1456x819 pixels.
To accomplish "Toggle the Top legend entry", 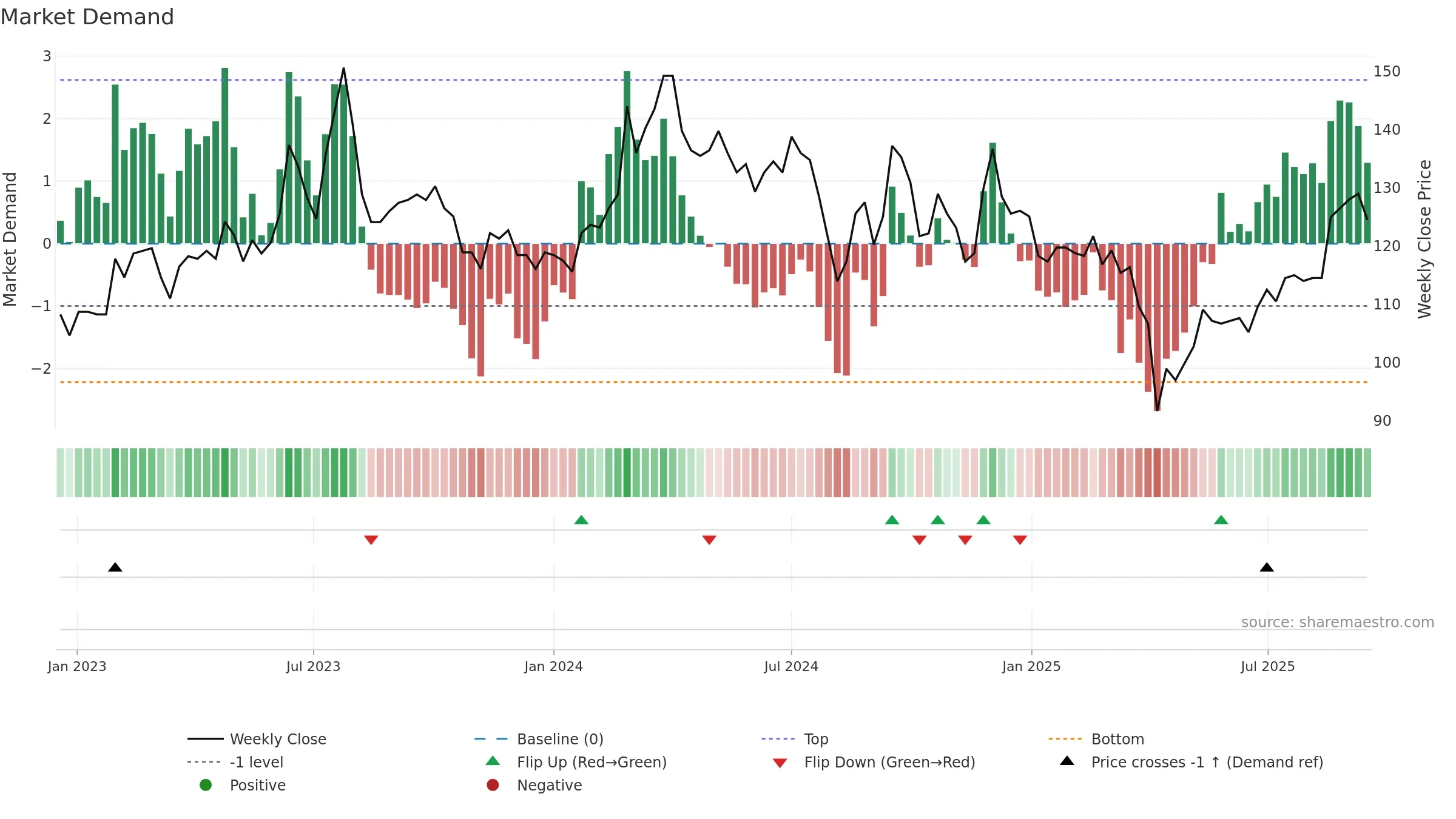I will [795, 739].
